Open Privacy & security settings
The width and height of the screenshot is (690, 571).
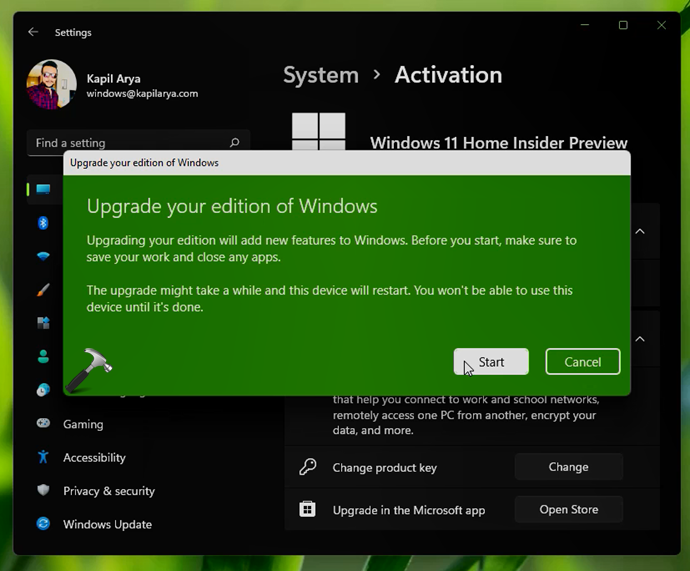point(108,491)
